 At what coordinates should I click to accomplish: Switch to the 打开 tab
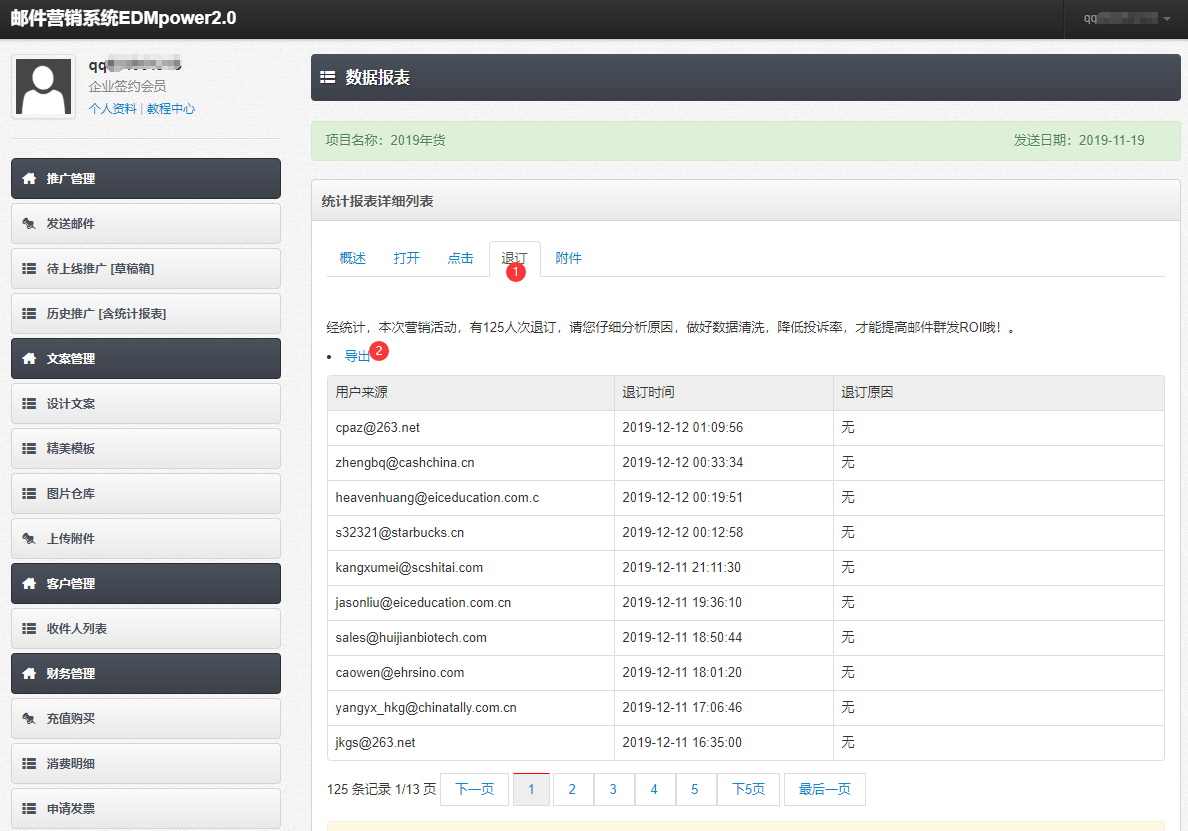406,258
